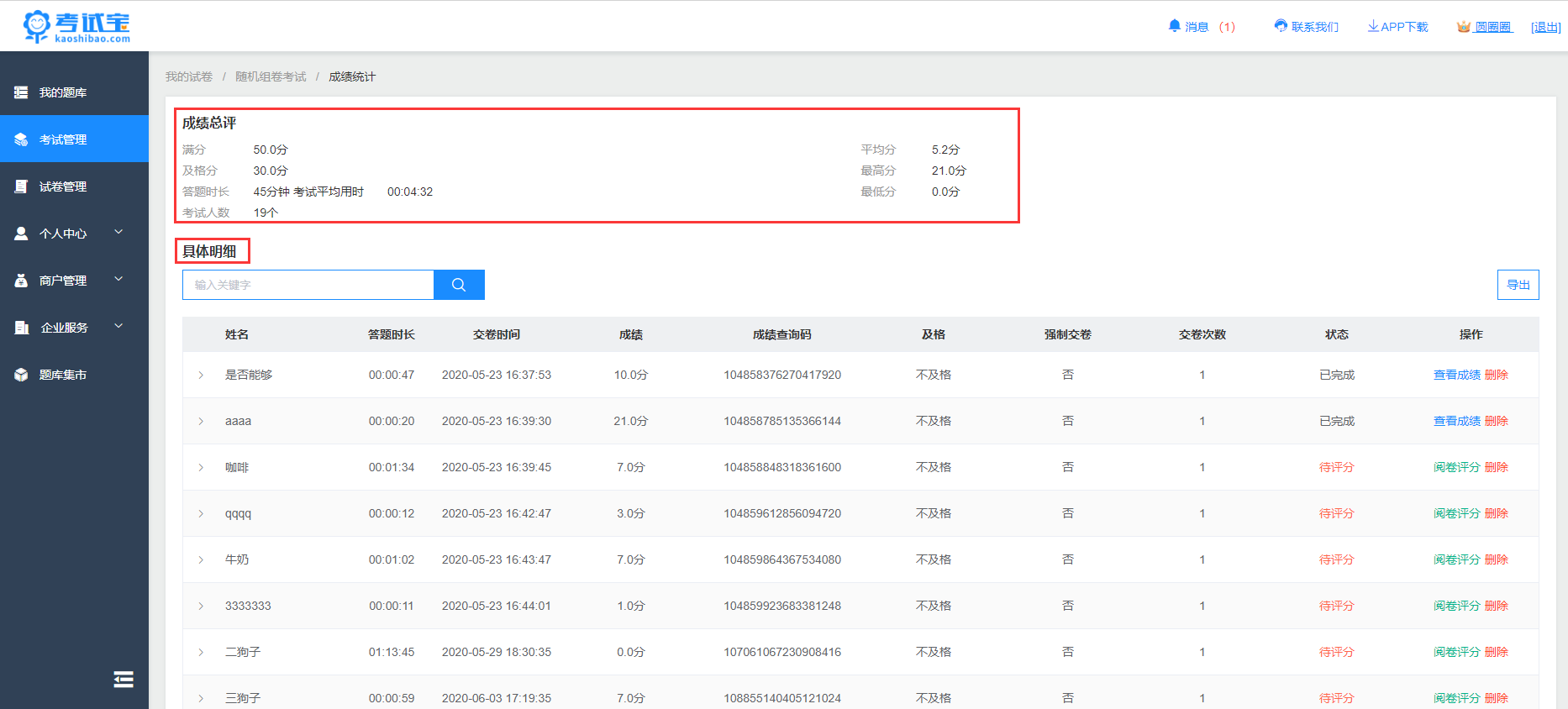
Task: Click APP下载 link text
Action: (1404, 27)
